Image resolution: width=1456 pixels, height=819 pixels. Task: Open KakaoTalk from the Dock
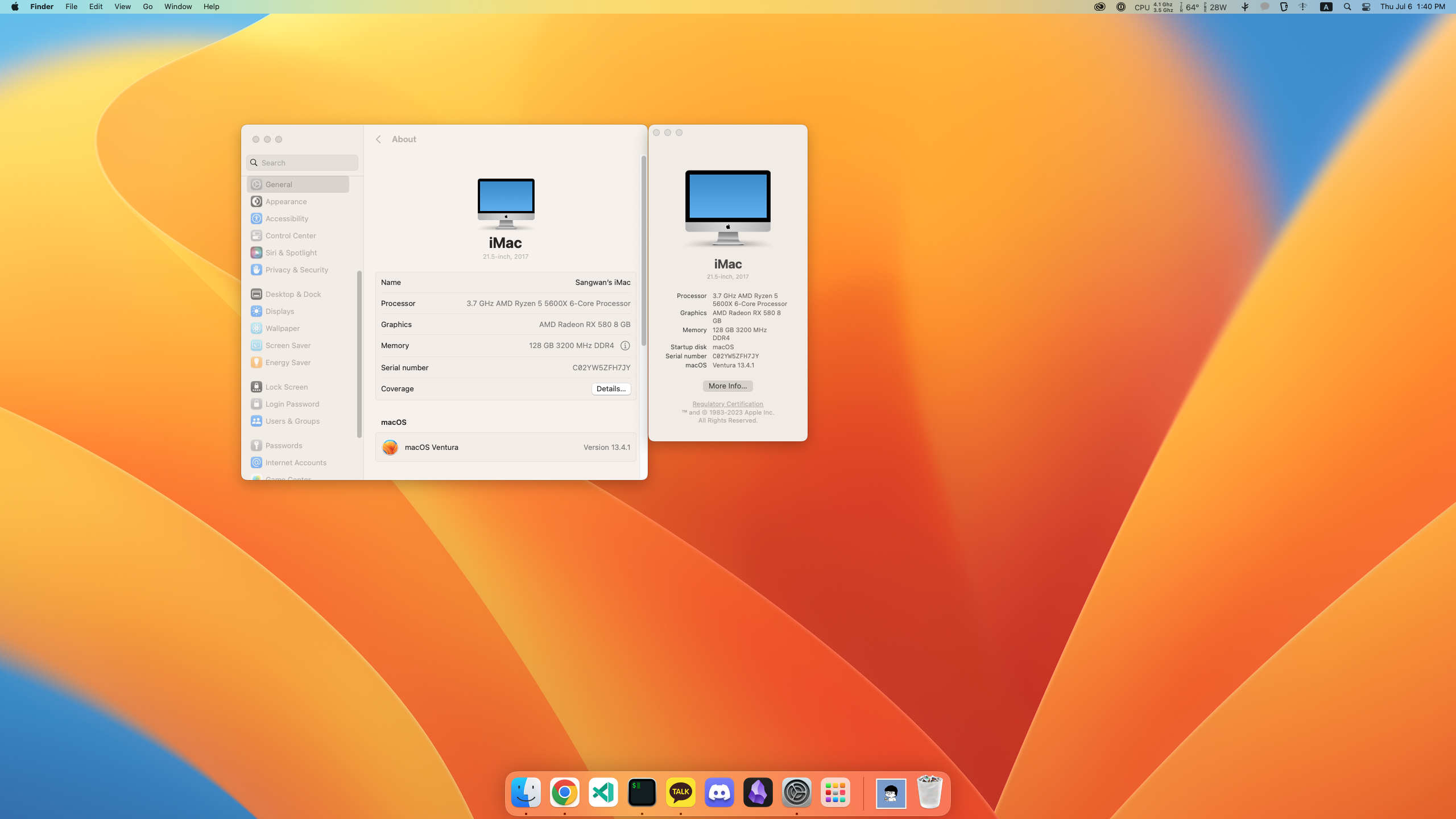[x=681, y=792]
